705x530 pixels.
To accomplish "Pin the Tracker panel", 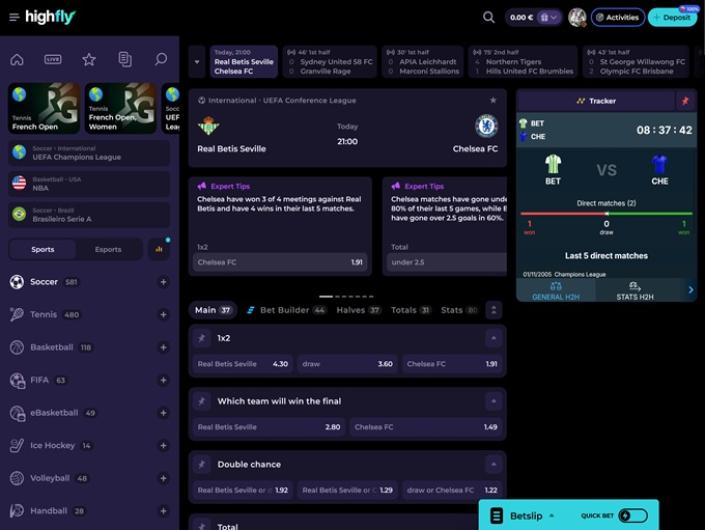I will point(685,101).
